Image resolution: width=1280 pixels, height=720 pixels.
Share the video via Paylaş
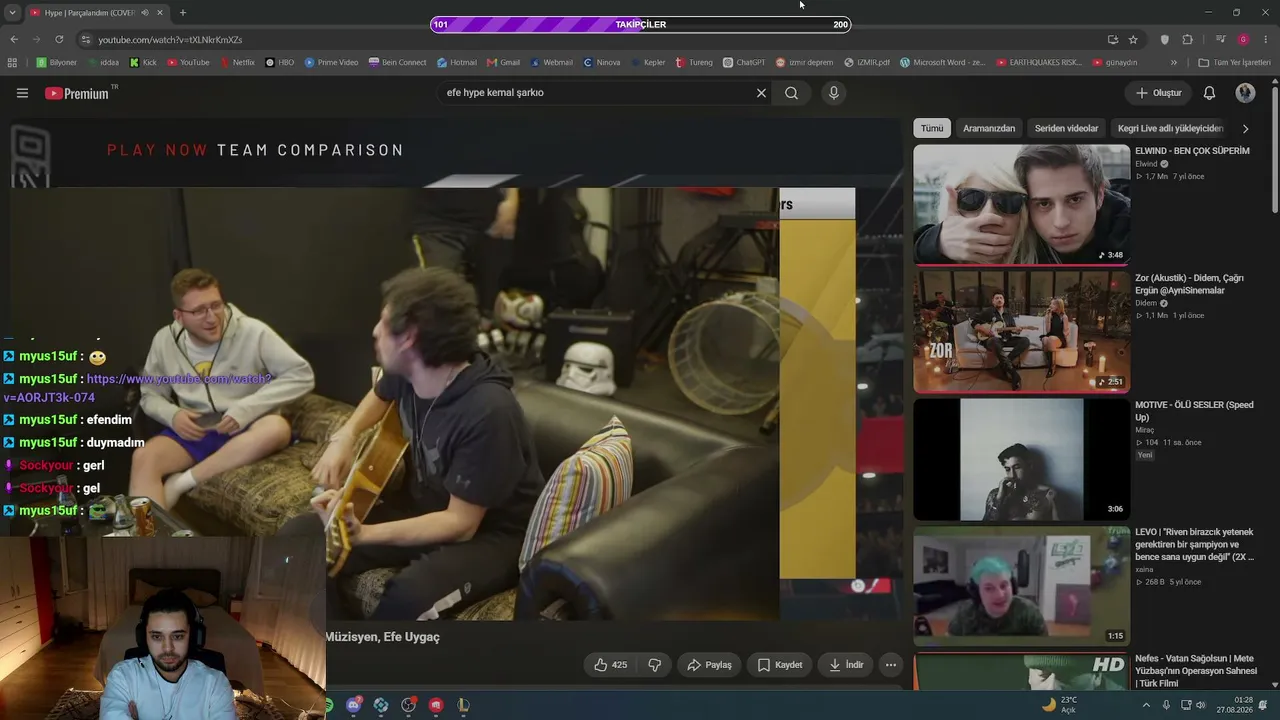pos(709,665)
